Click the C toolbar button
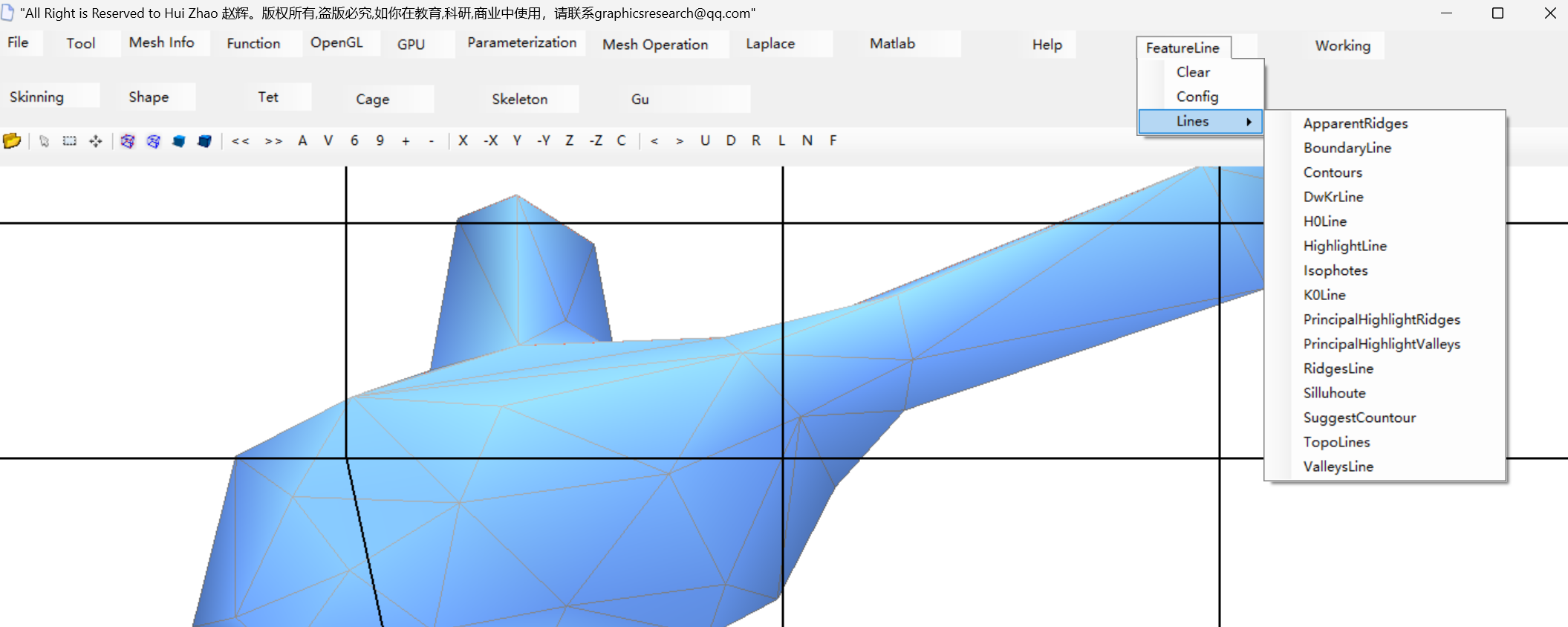The width and height of the screenshot is (1568, 627). pos(622,140)
